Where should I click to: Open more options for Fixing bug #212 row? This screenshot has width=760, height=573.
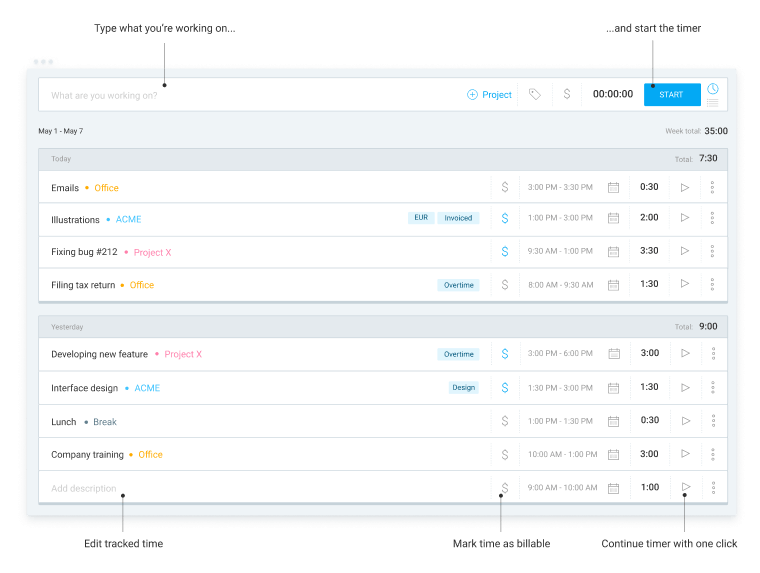712,251
